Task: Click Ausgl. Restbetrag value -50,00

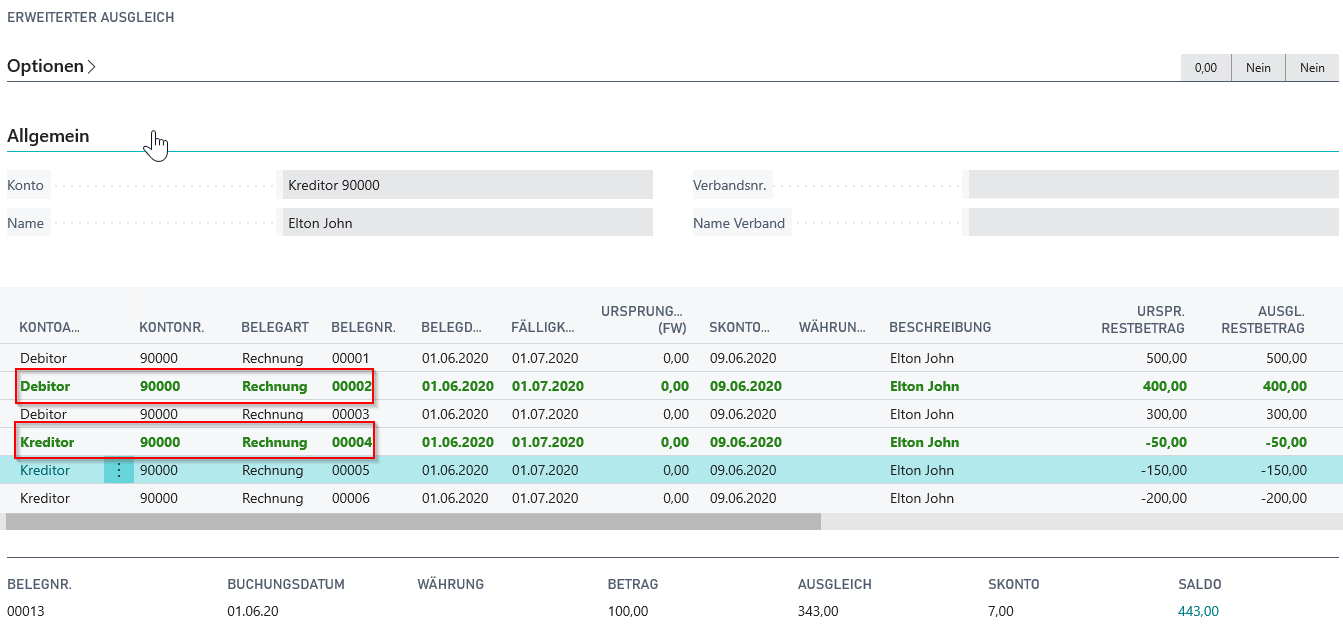Action: 1285,442
